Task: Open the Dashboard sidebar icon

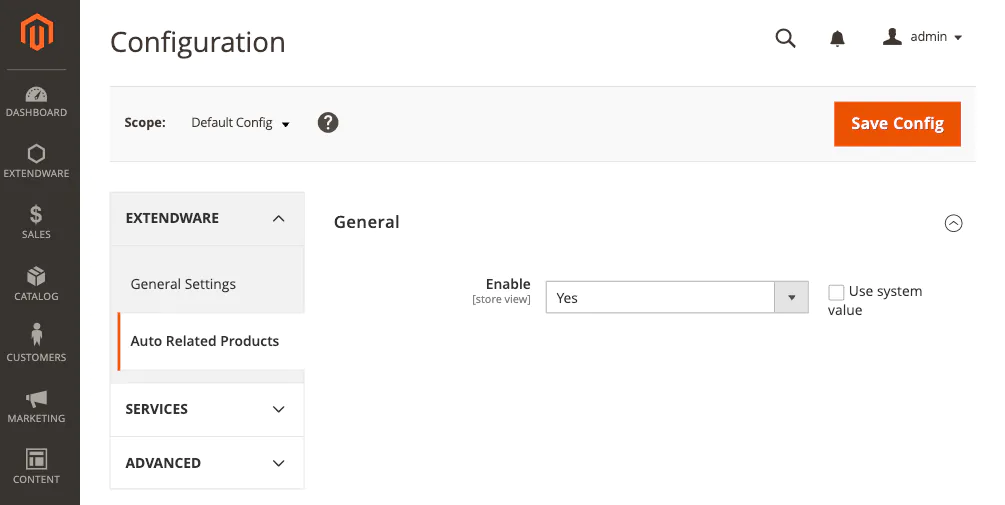Action: coord(37,95)
